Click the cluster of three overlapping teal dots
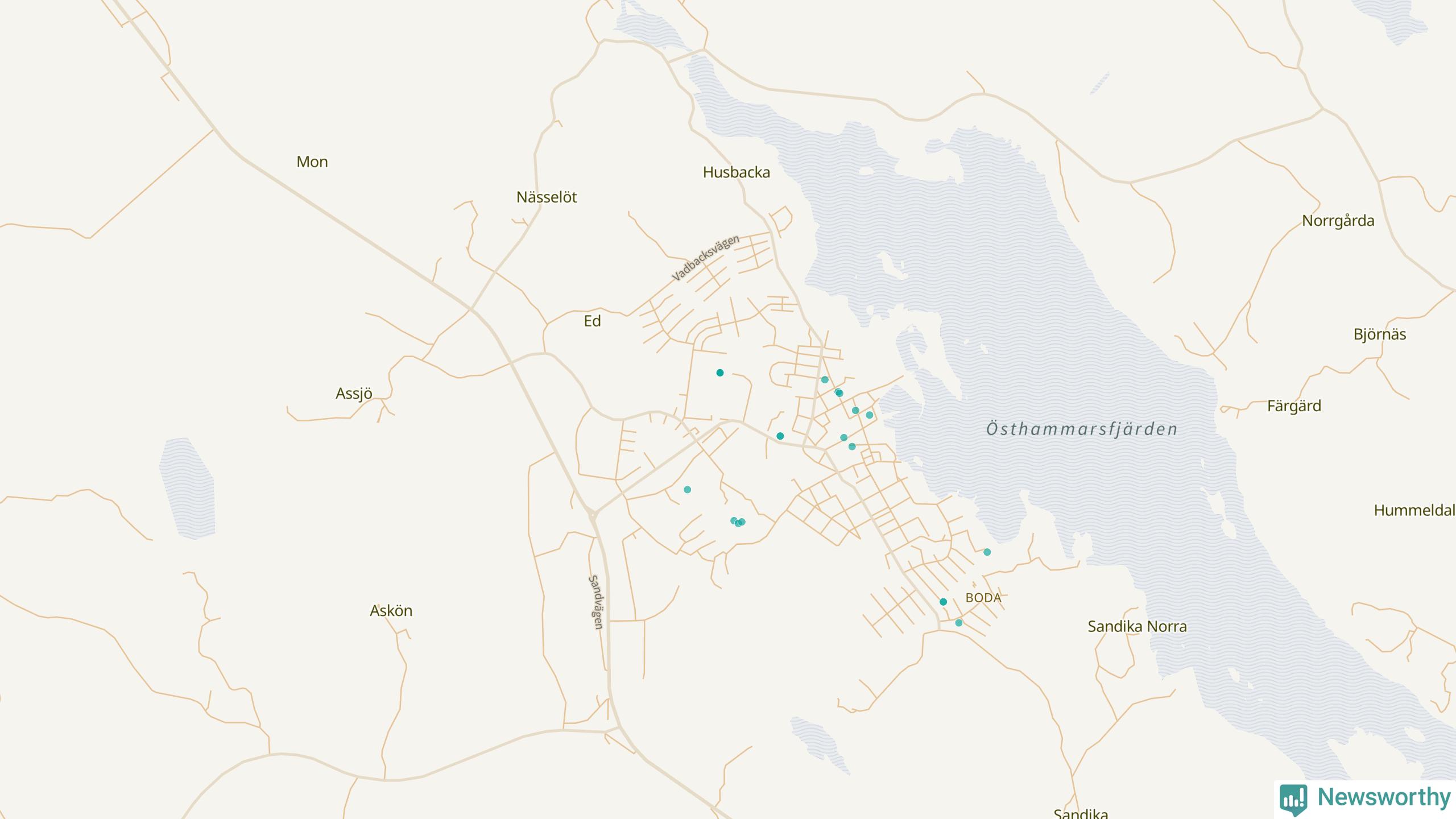Screen dimensions: 1456x819 [738, 522]
